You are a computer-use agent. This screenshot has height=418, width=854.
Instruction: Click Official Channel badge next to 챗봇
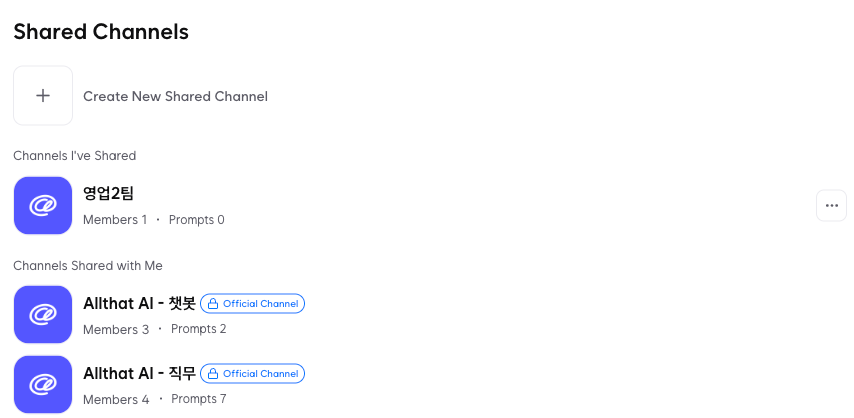253,304
